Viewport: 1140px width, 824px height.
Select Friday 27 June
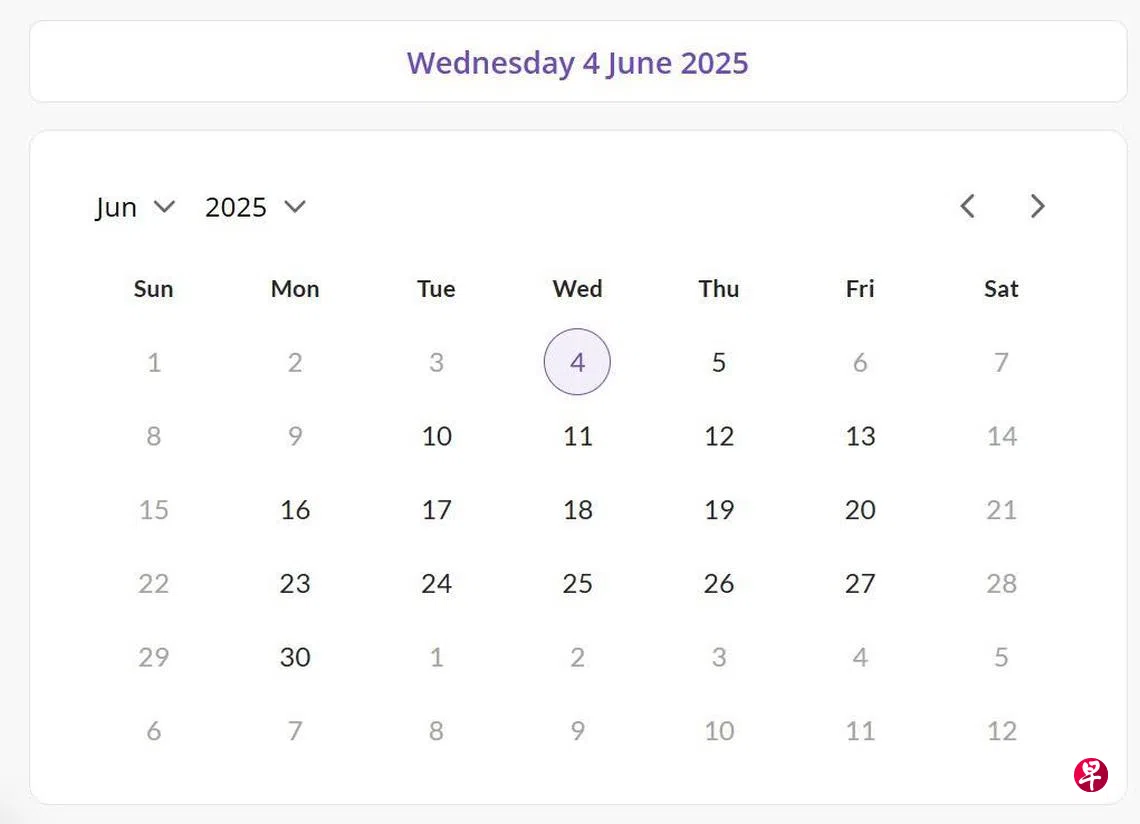pyautogui.click(x=860, y=584)
